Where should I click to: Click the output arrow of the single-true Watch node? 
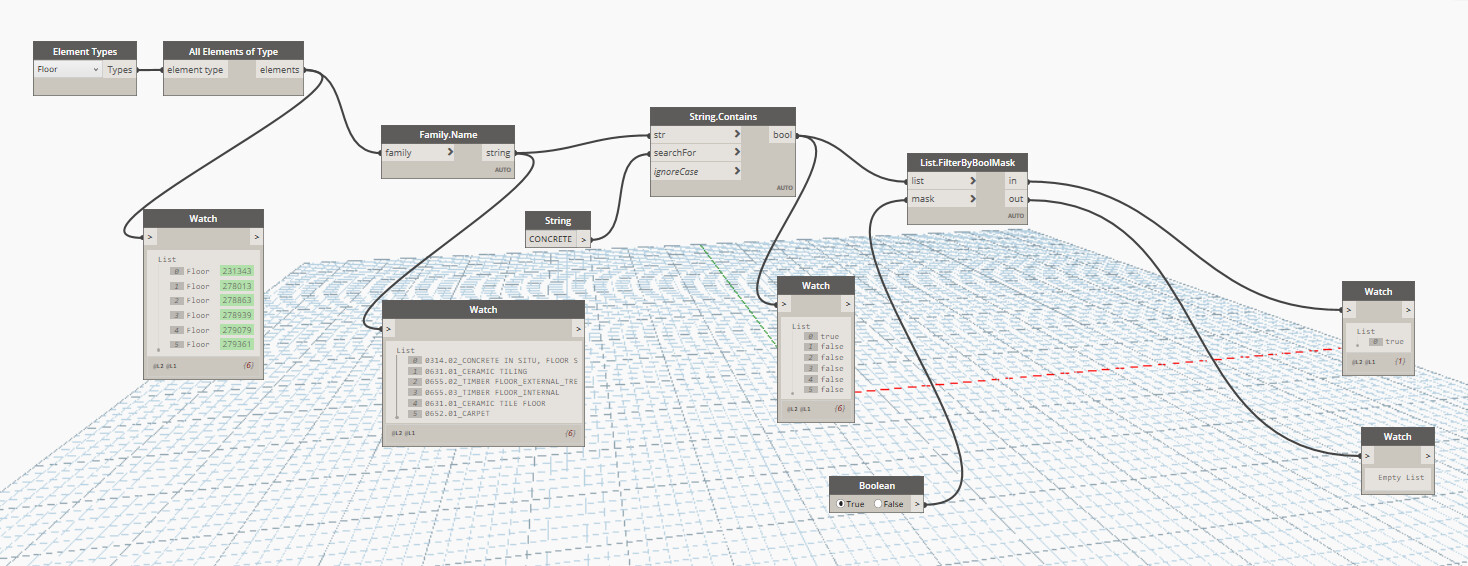pos(1408,310)
